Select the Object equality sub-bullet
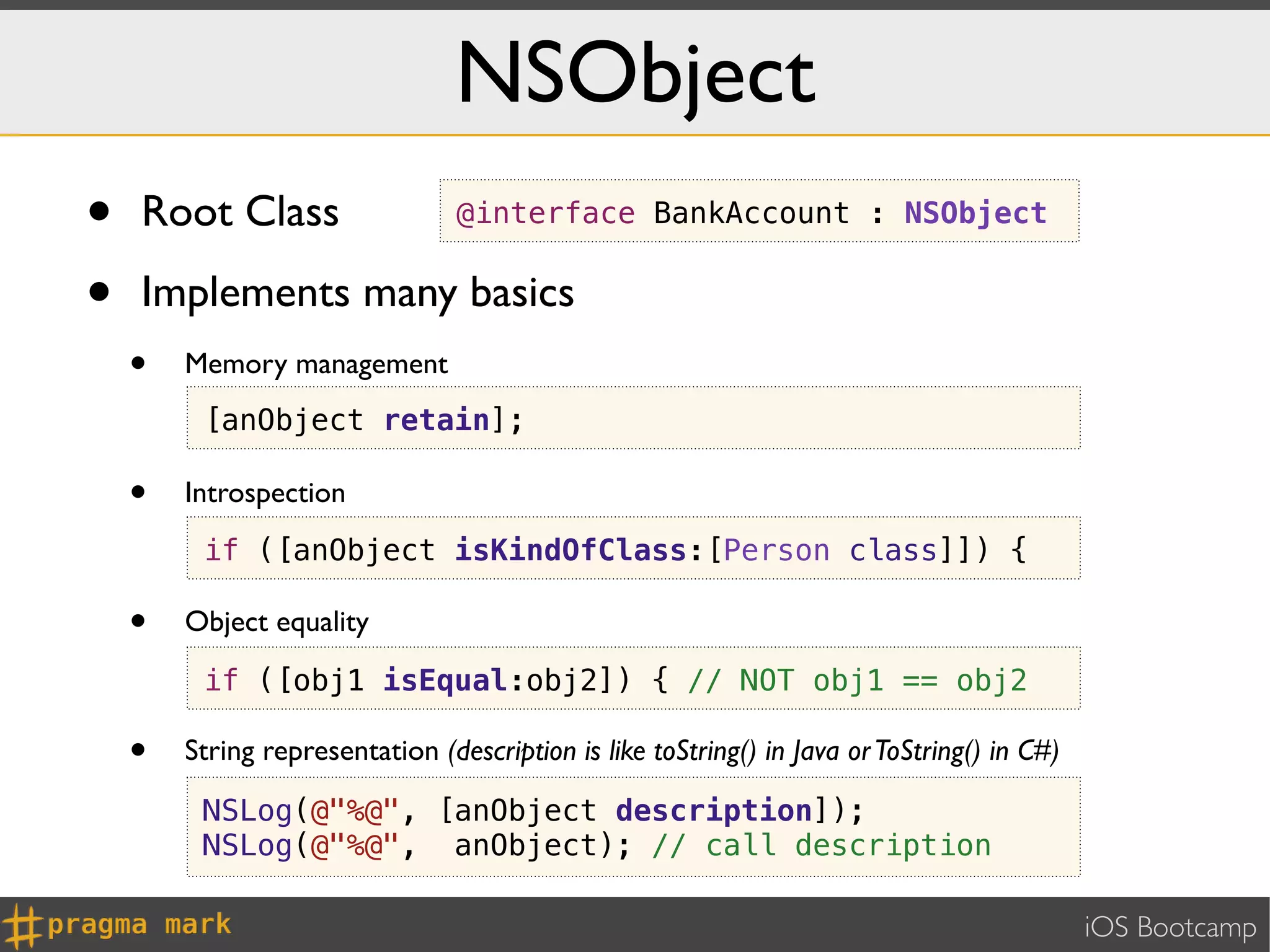The image size is (1270, 952). point(277,622)
